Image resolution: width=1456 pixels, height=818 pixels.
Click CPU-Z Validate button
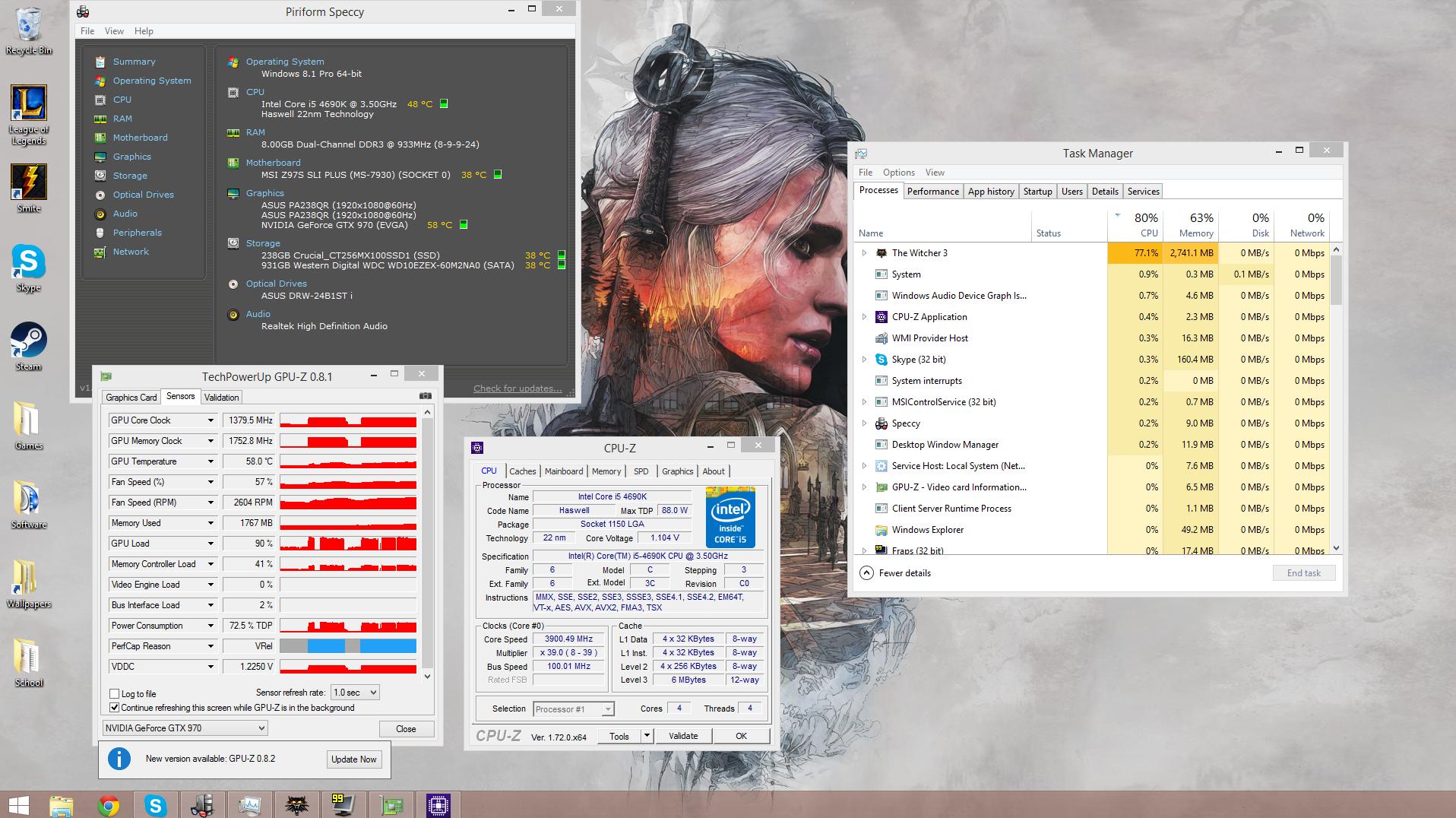[x=683, y=736]
